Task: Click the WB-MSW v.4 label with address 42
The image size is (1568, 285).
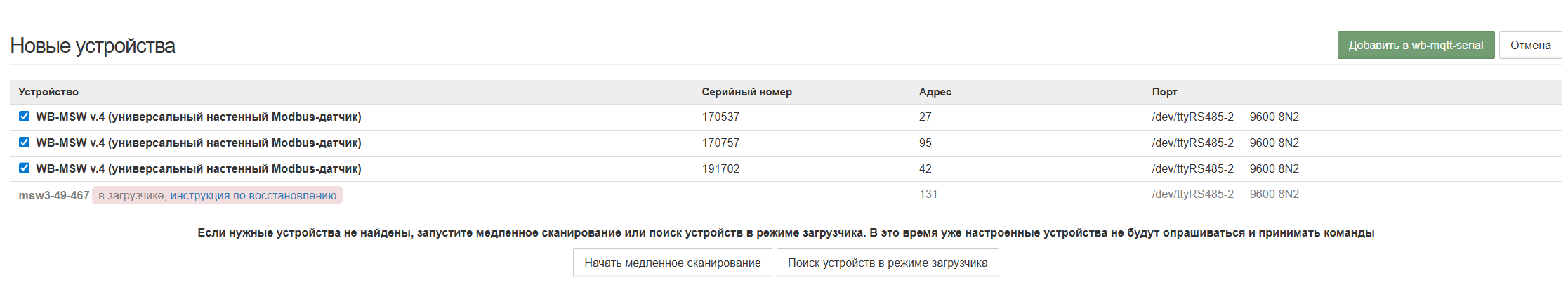Action: (199, 168)
